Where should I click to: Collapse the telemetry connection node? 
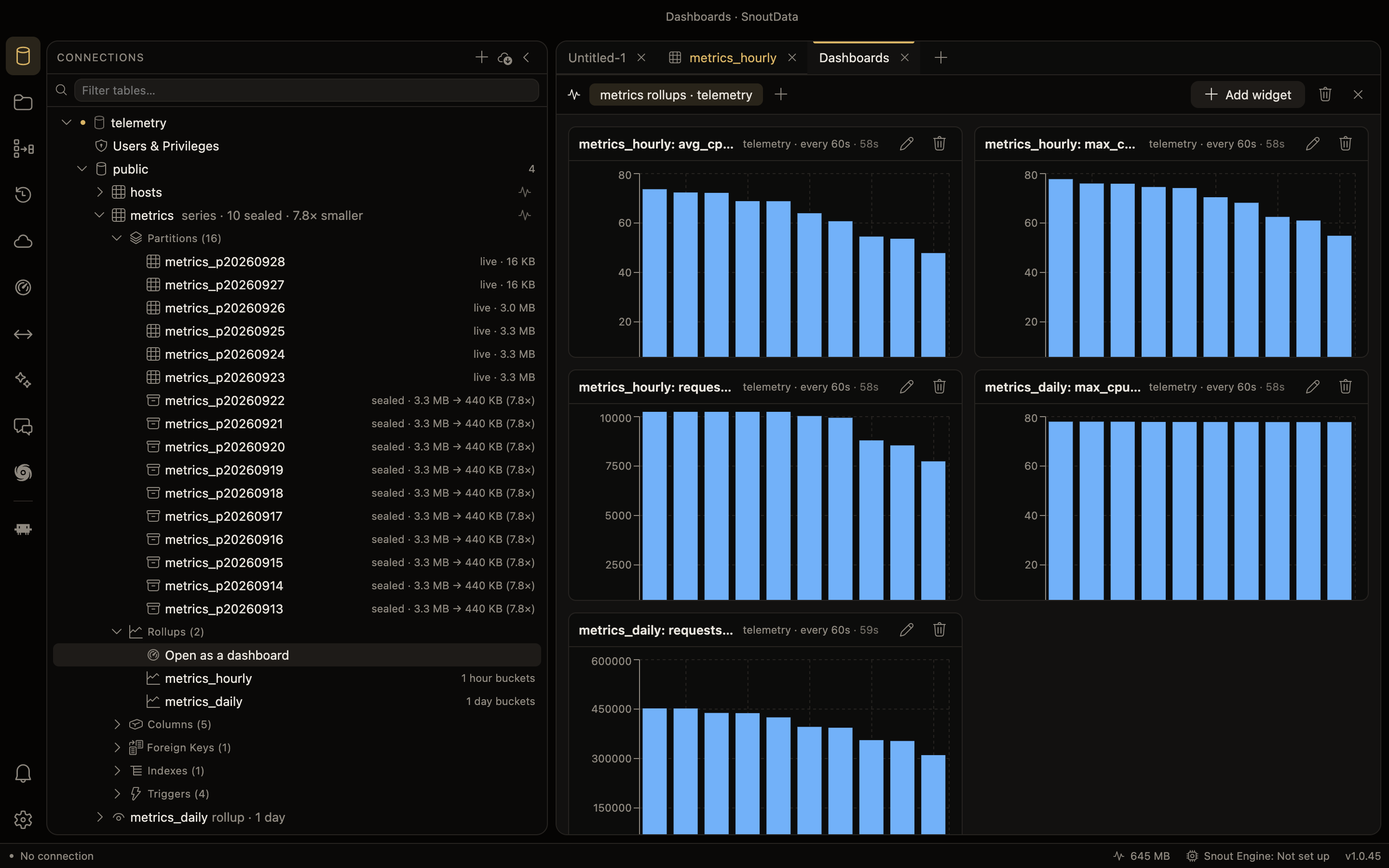67,122
